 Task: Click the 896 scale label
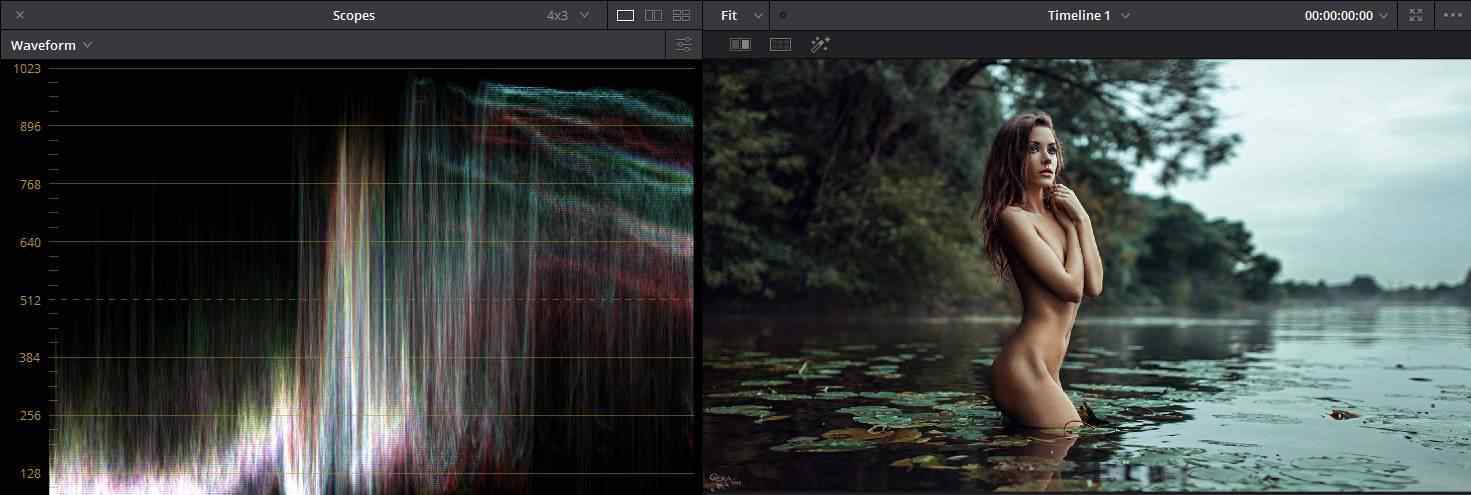[30, 126]
